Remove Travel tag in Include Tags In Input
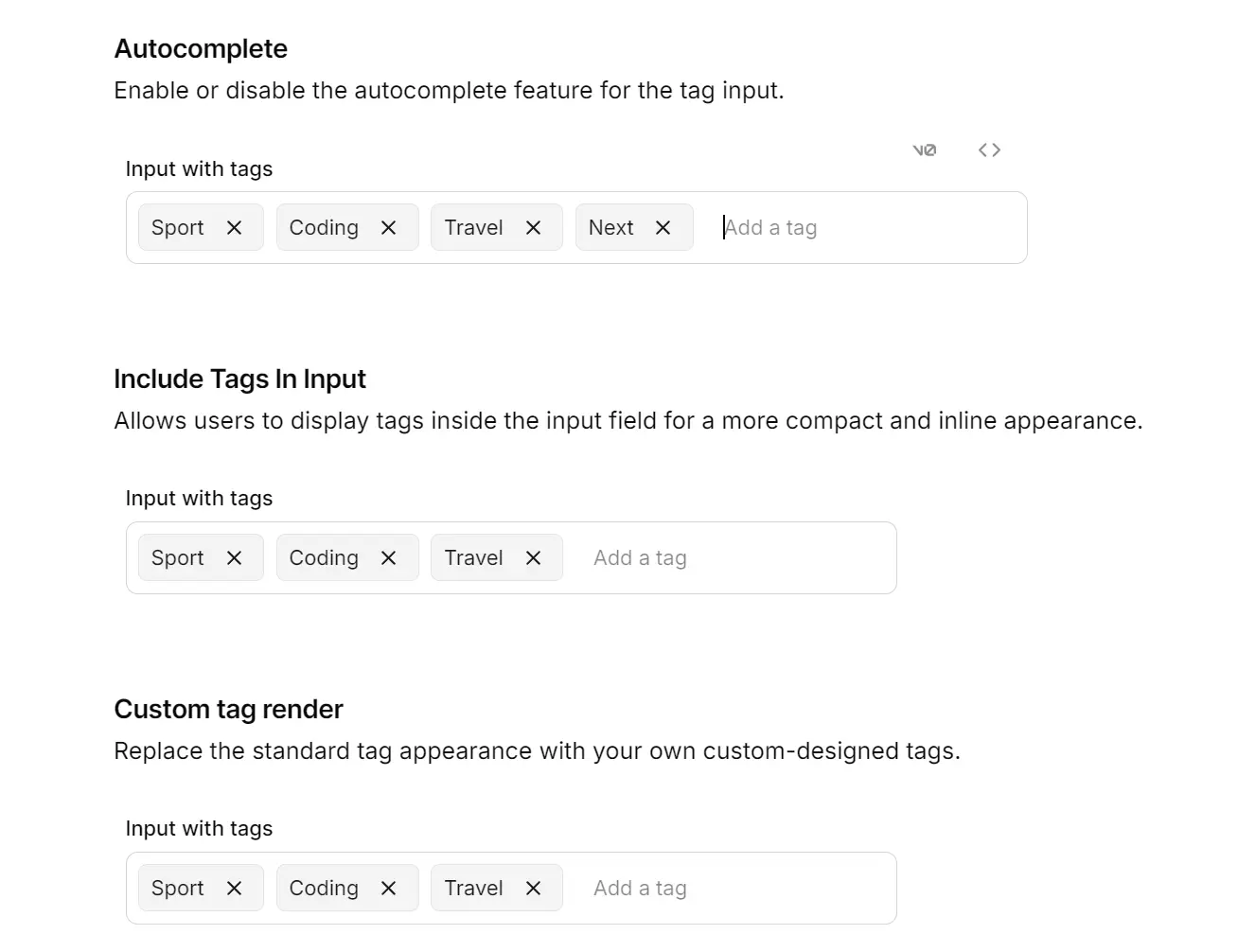Screen dimensions: 1238x952 (533, 557)
